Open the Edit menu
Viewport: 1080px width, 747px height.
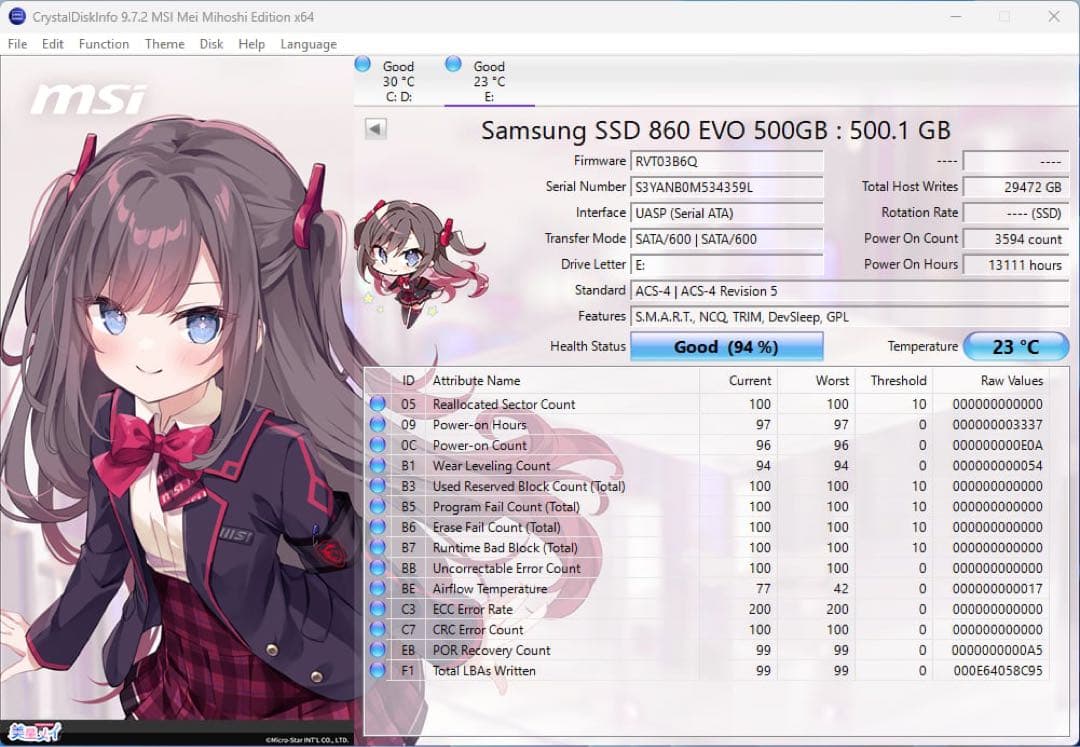[x=52, y=44]
